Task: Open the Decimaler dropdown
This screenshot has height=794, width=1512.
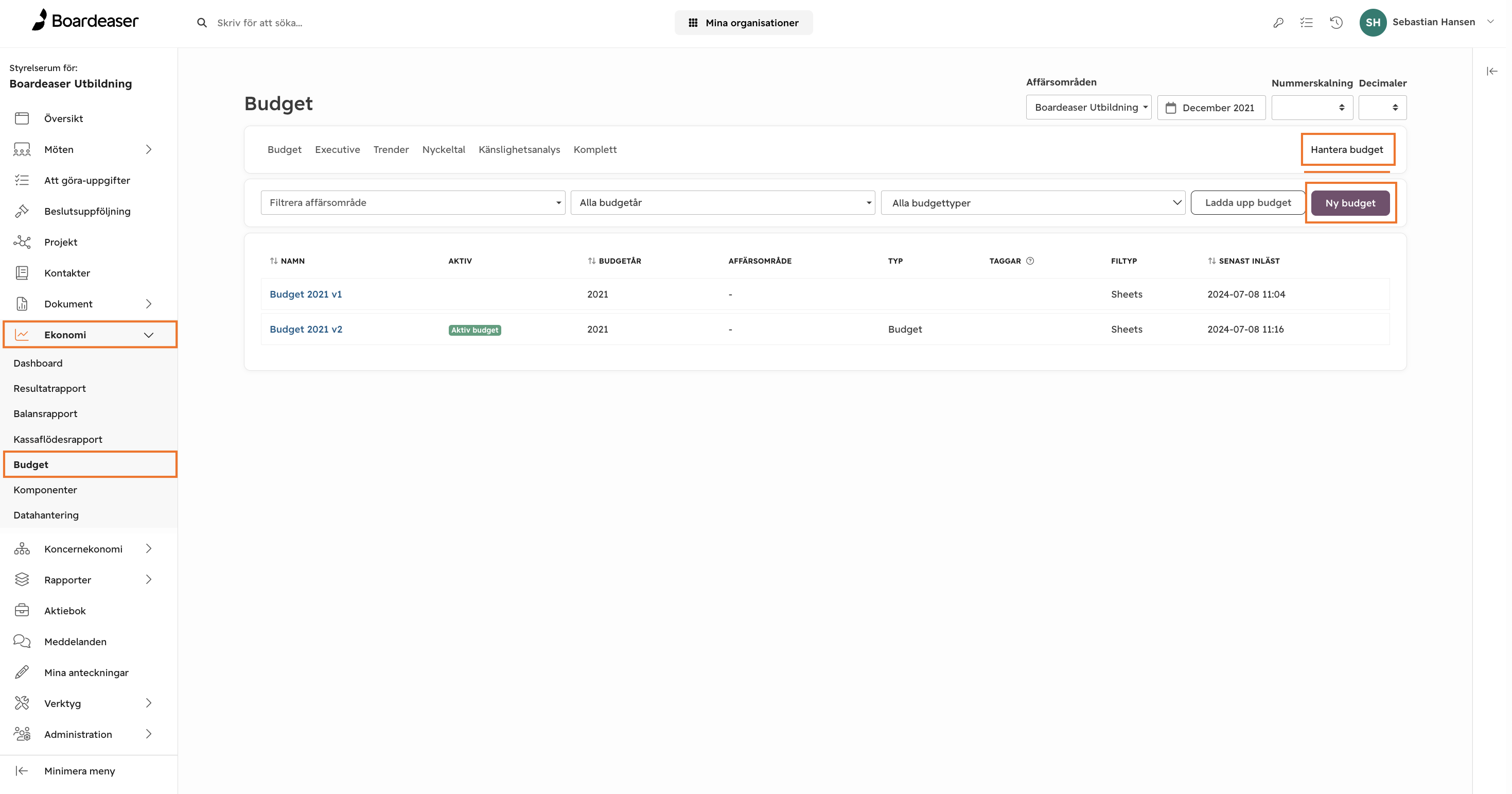Action: pyautogui.click(x=1382, y=108)
